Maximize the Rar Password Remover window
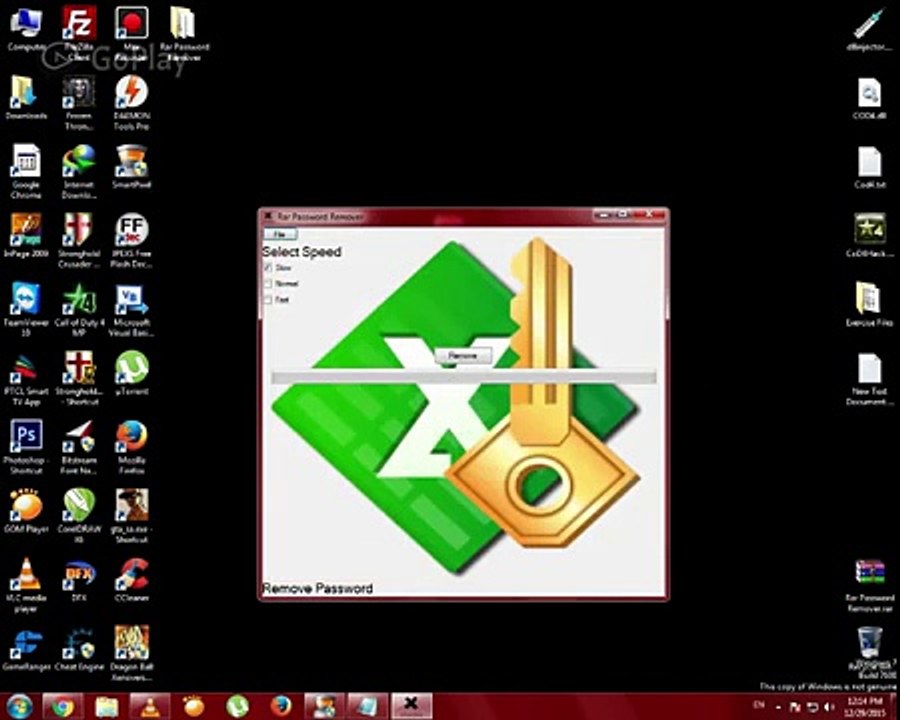 [622, 215]
